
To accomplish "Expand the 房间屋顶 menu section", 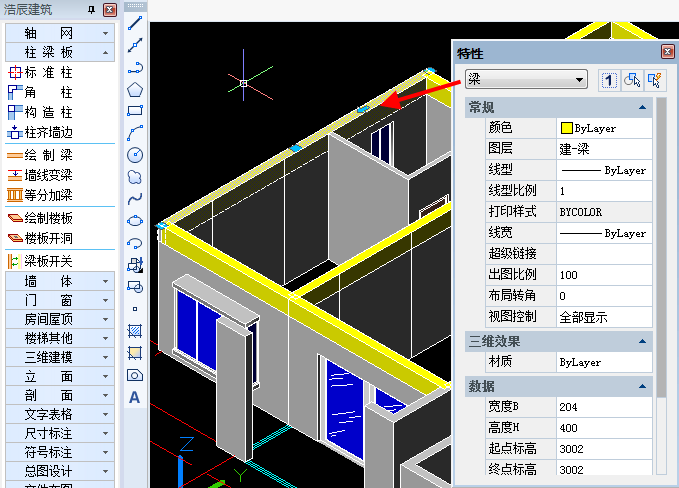I will click(x=60, y=320).
